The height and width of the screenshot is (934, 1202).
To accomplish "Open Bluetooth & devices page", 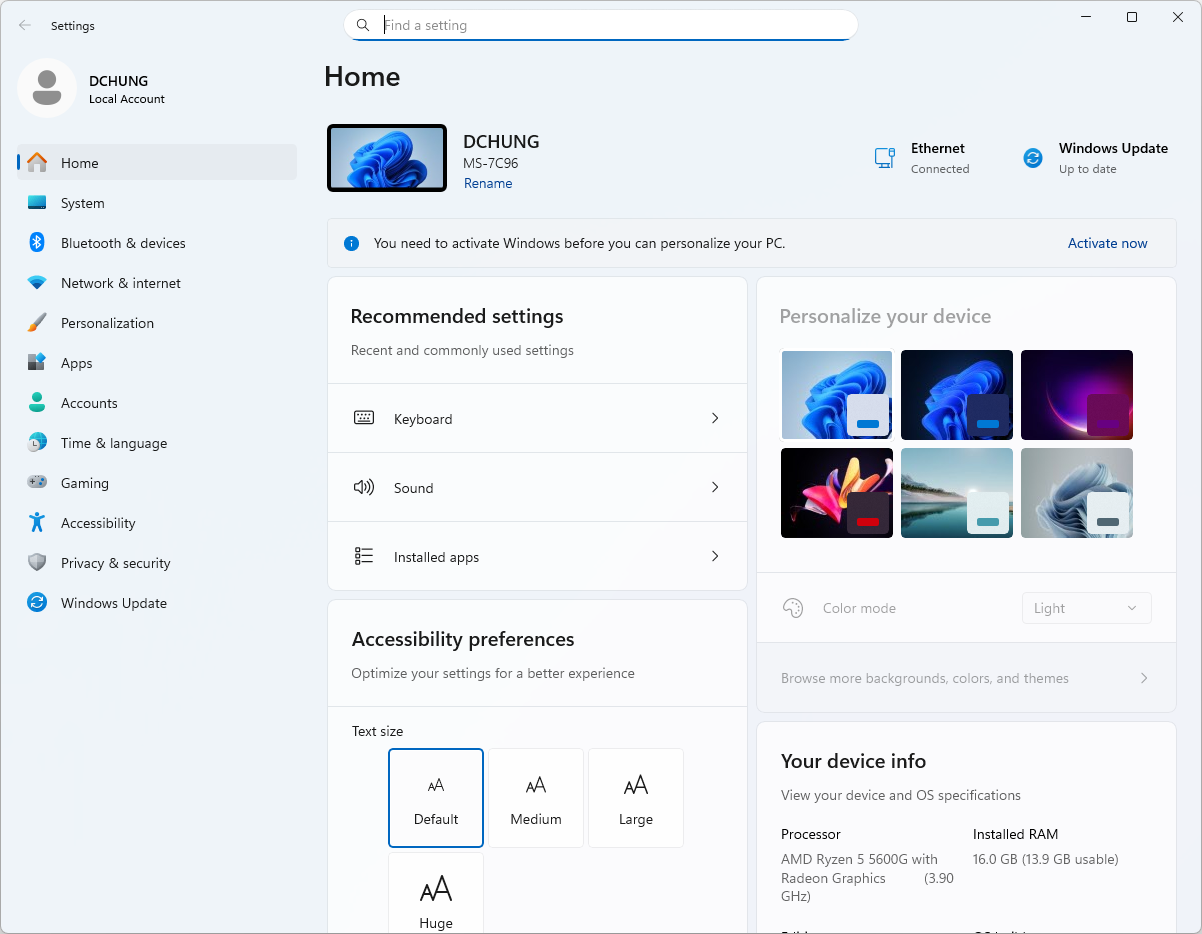I will click(157, 243).
